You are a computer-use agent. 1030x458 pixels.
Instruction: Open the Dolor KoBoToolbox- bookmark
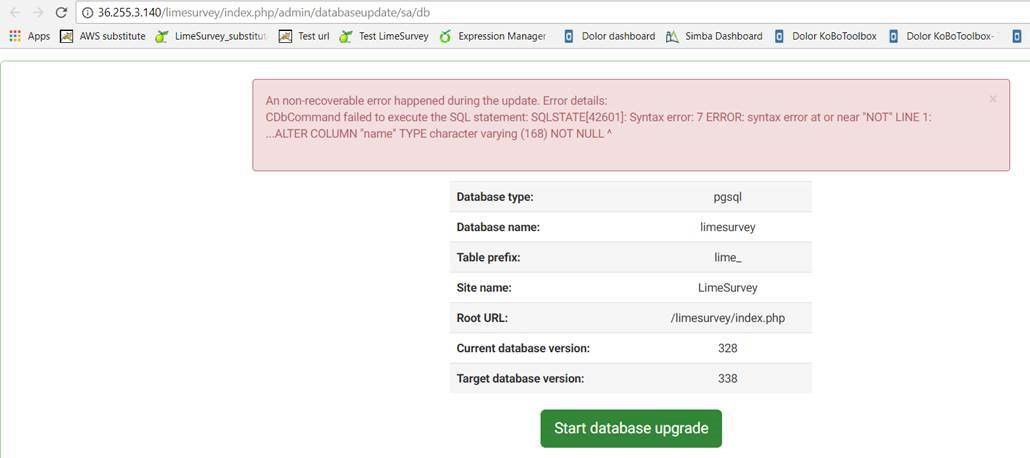point(941,36)
